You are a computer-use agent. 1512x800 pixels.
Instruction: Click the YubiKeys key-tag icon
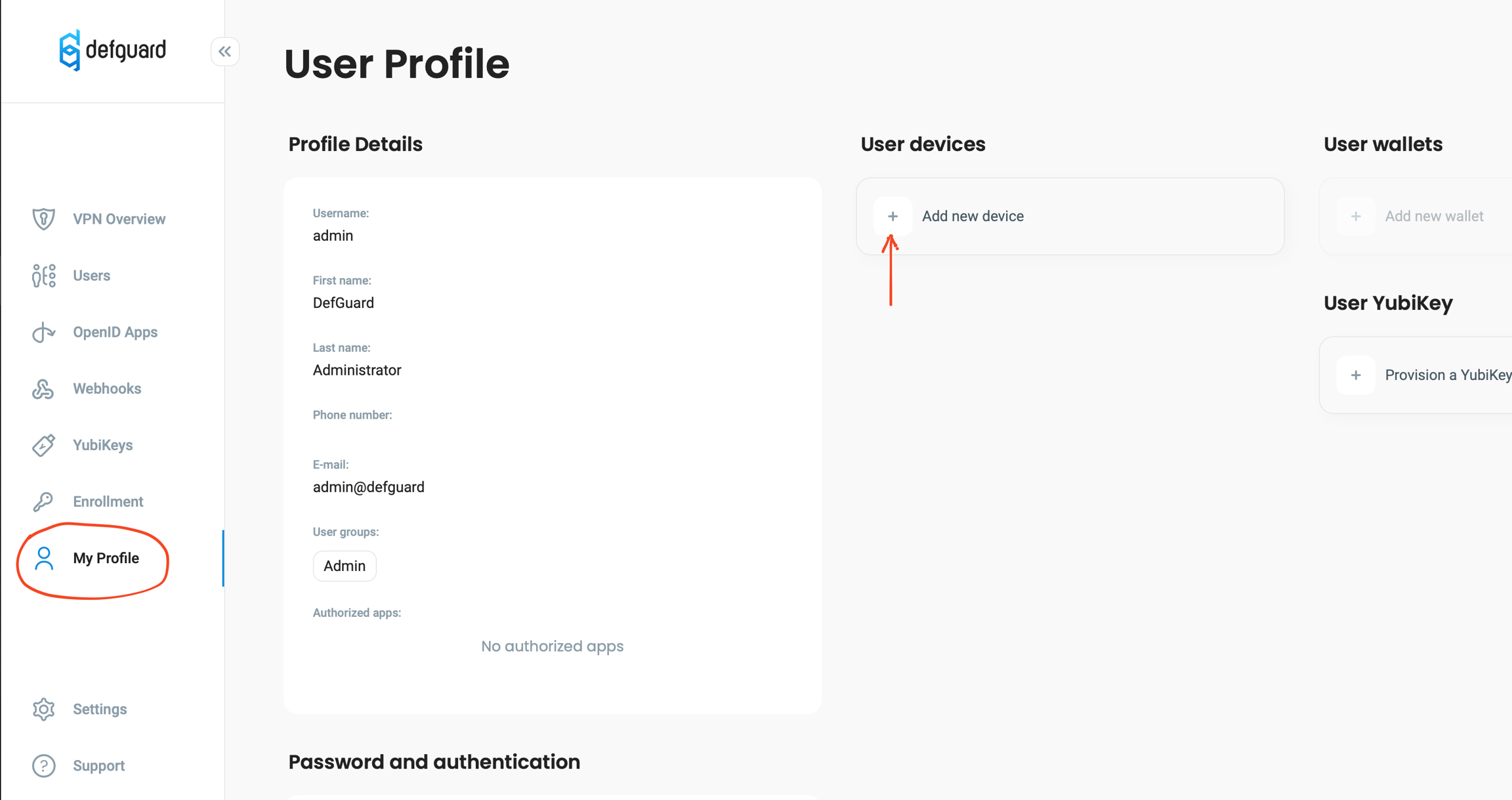coord(43,445)
